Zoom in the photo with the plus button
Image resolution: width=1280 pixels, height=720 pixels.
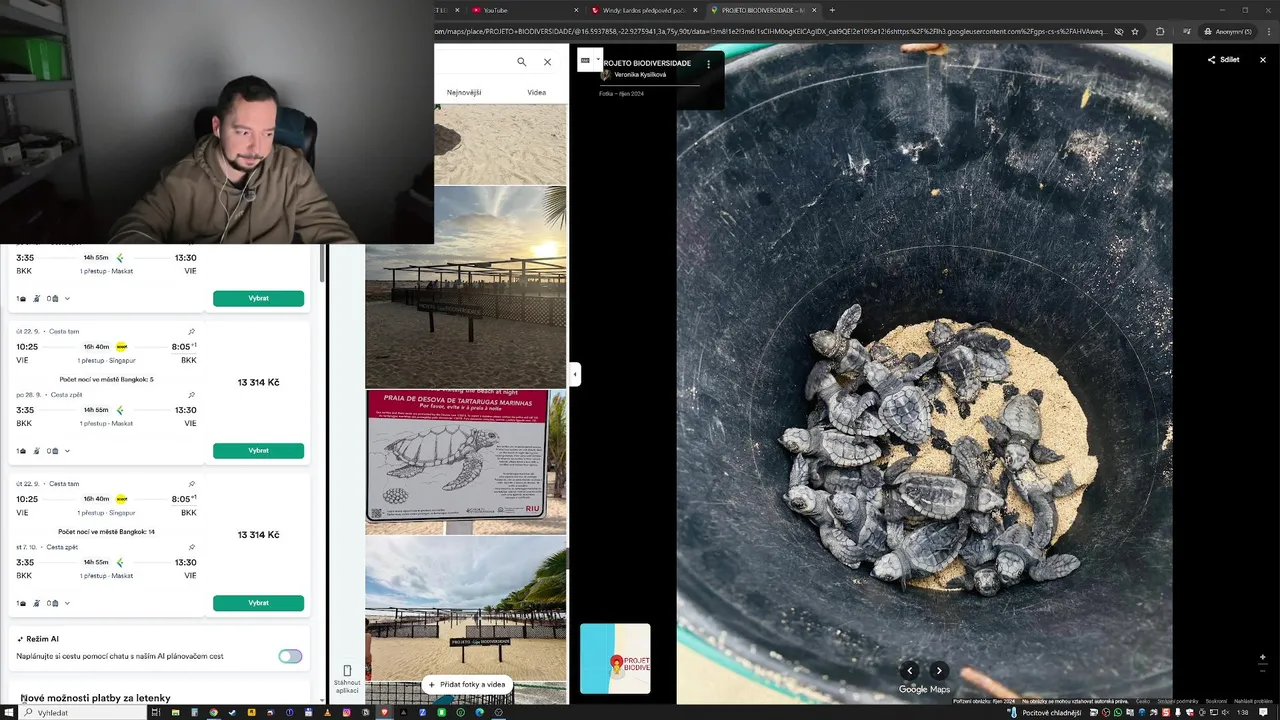1262,657
